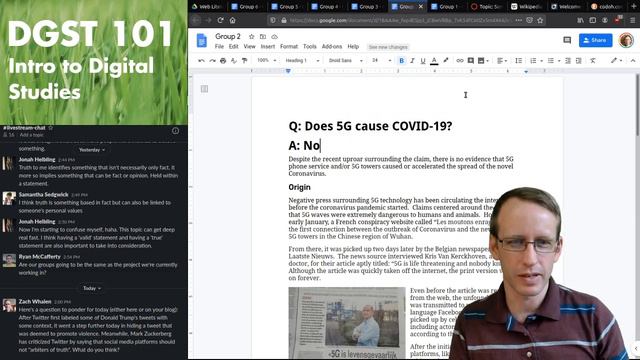Pick the highlight color pen tool
640x360 pixels.
coord(446,60)
